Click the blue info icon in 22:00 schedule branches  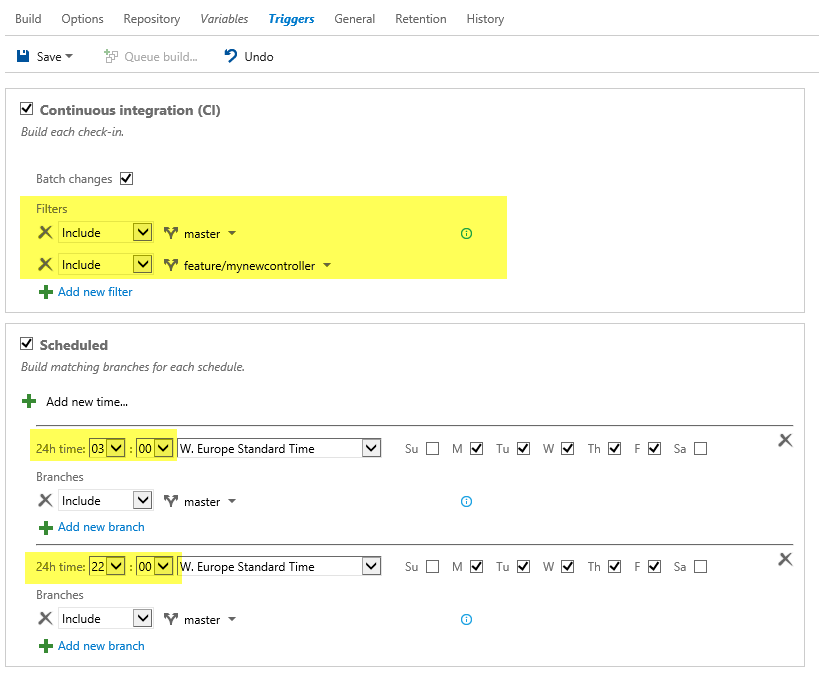466,620
